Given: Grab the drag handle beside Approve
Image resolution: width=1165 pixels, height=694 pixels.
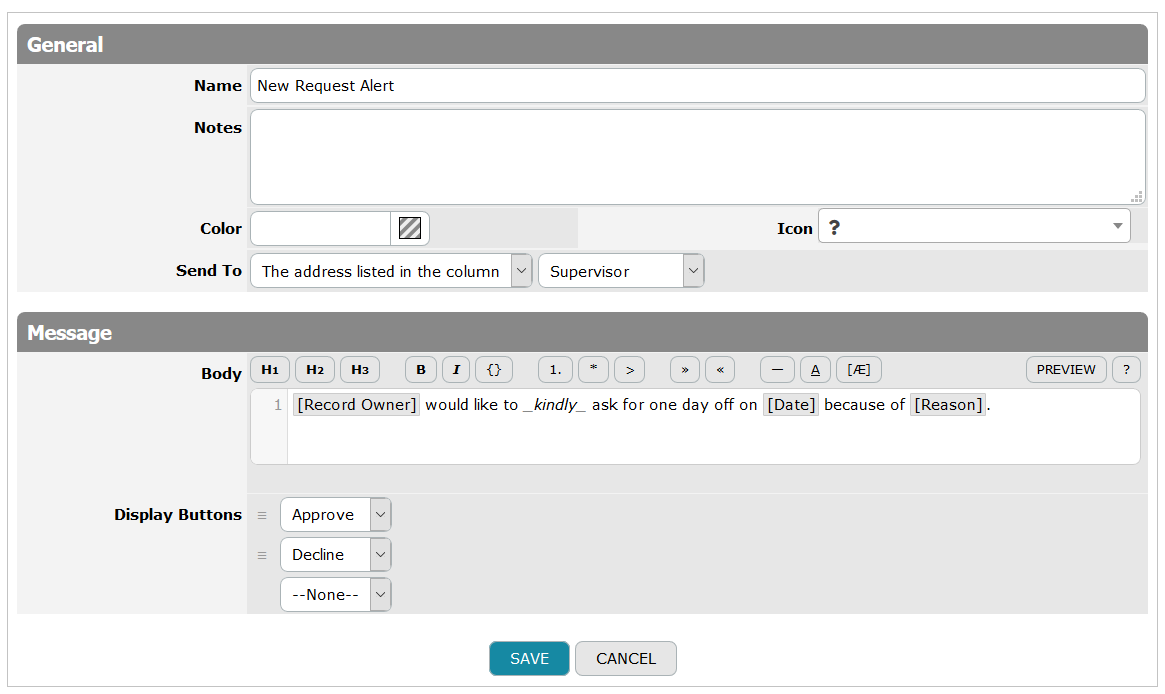Looking at the screenshot, I should [x=262, y=515].
